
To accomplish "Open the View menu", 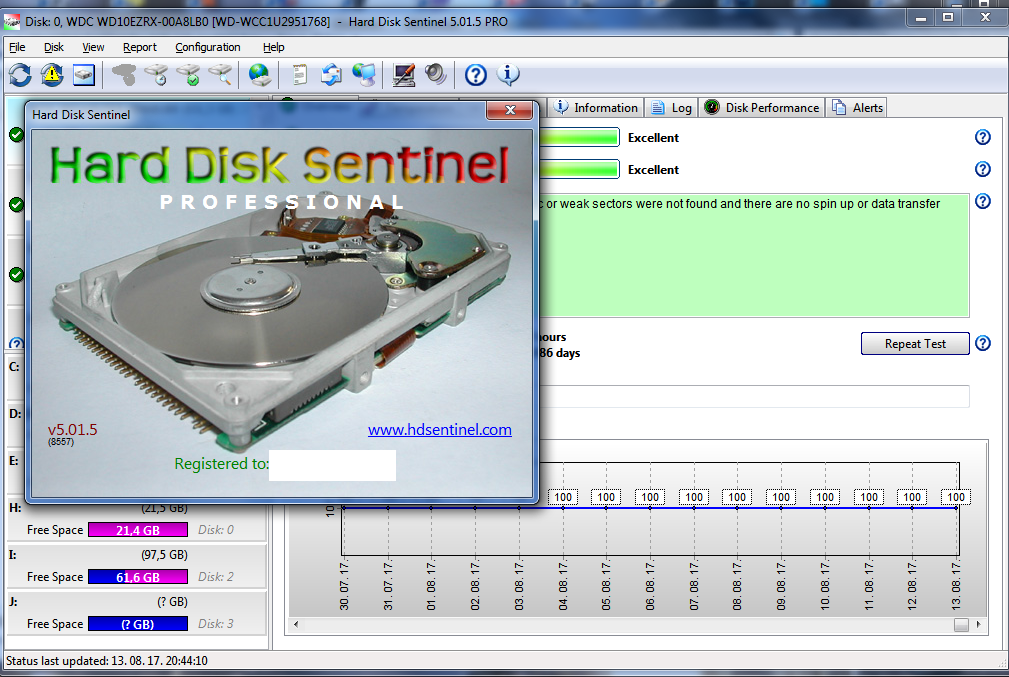I will coord(93,47).
